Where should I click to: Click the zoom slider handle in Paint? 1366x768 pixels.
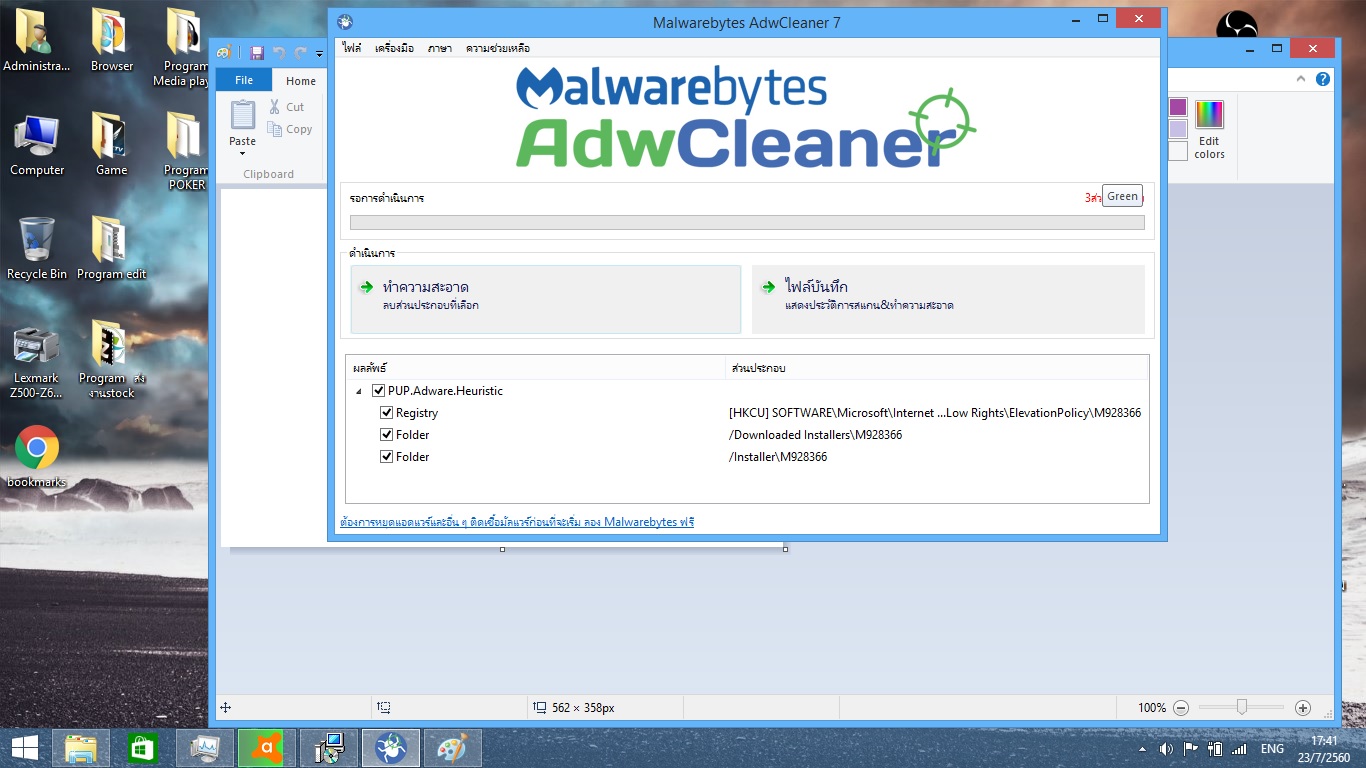(1241, 708)
